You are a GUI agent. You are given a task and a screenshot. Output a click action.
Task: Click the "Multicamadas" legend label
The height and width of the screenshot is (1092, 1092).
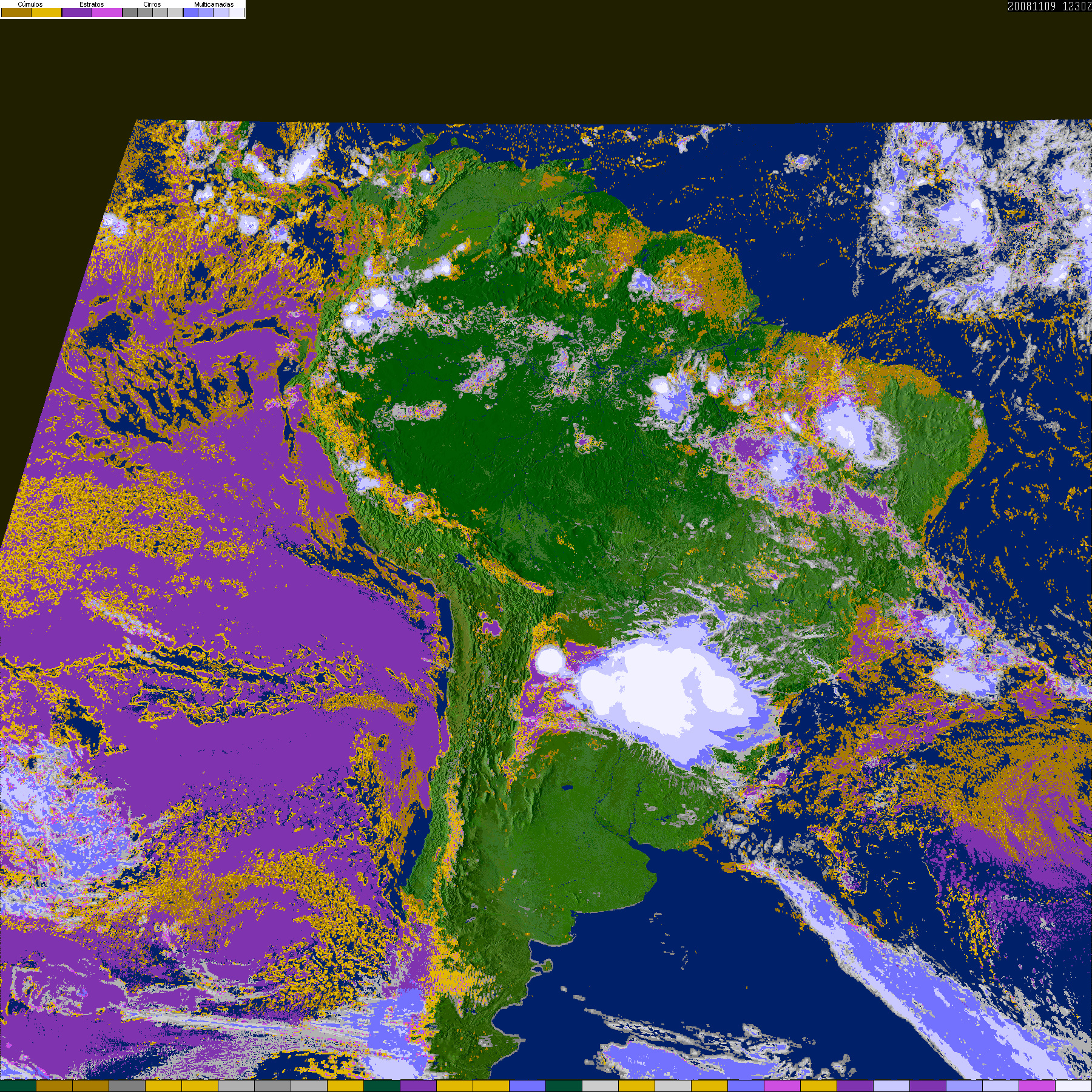click(x=214, y=4)
